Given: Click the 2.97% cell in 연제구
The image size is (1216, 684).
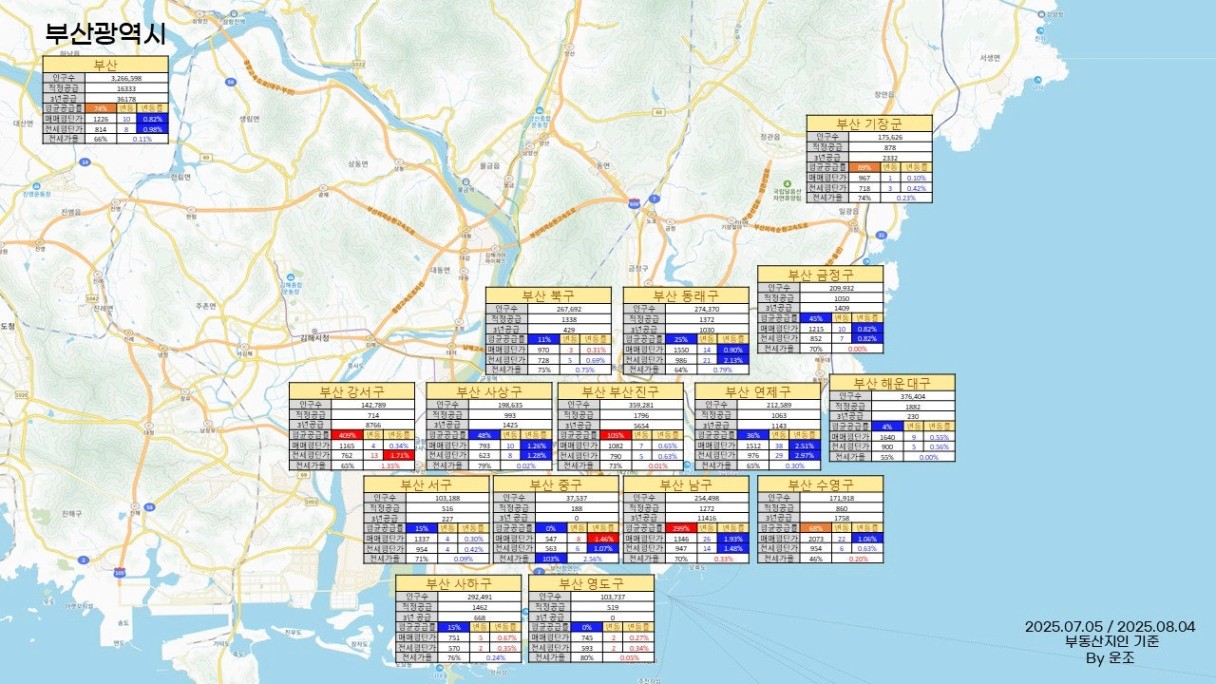Looking at the screenshot, I should pos(804,455).
